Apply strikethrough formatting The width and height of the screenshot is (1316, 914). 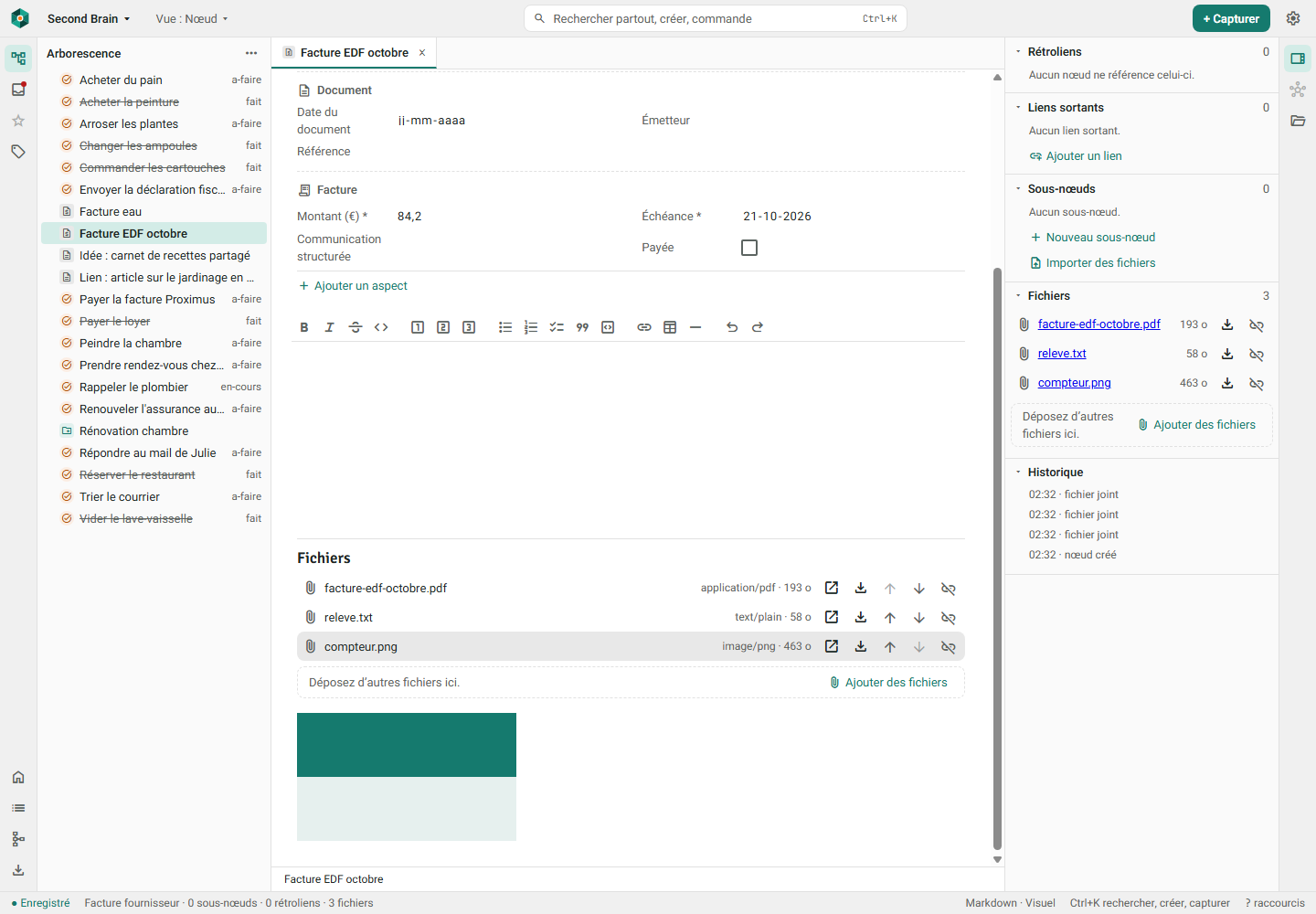tap(356, 327)
